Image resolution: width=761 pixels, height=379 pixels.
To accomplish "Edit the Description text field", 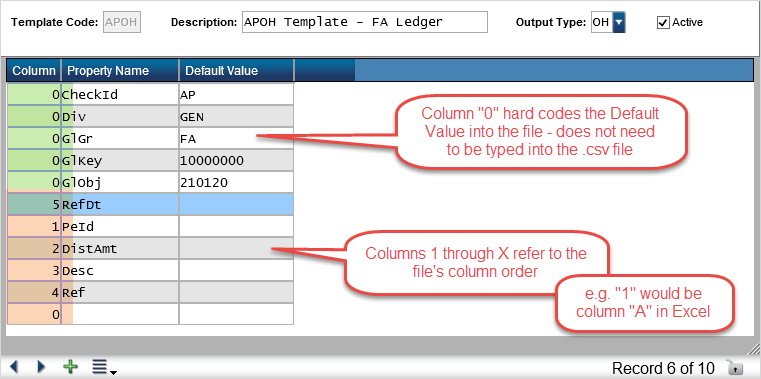I will point(364,22).
